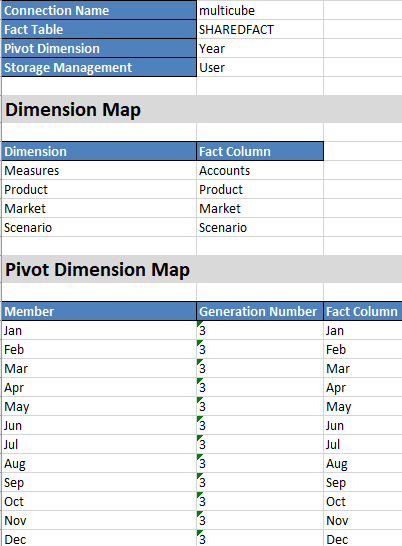Viewport: 402px width, 546px height.
Task: Select the generation number for Jan
Action: (260, 330)
